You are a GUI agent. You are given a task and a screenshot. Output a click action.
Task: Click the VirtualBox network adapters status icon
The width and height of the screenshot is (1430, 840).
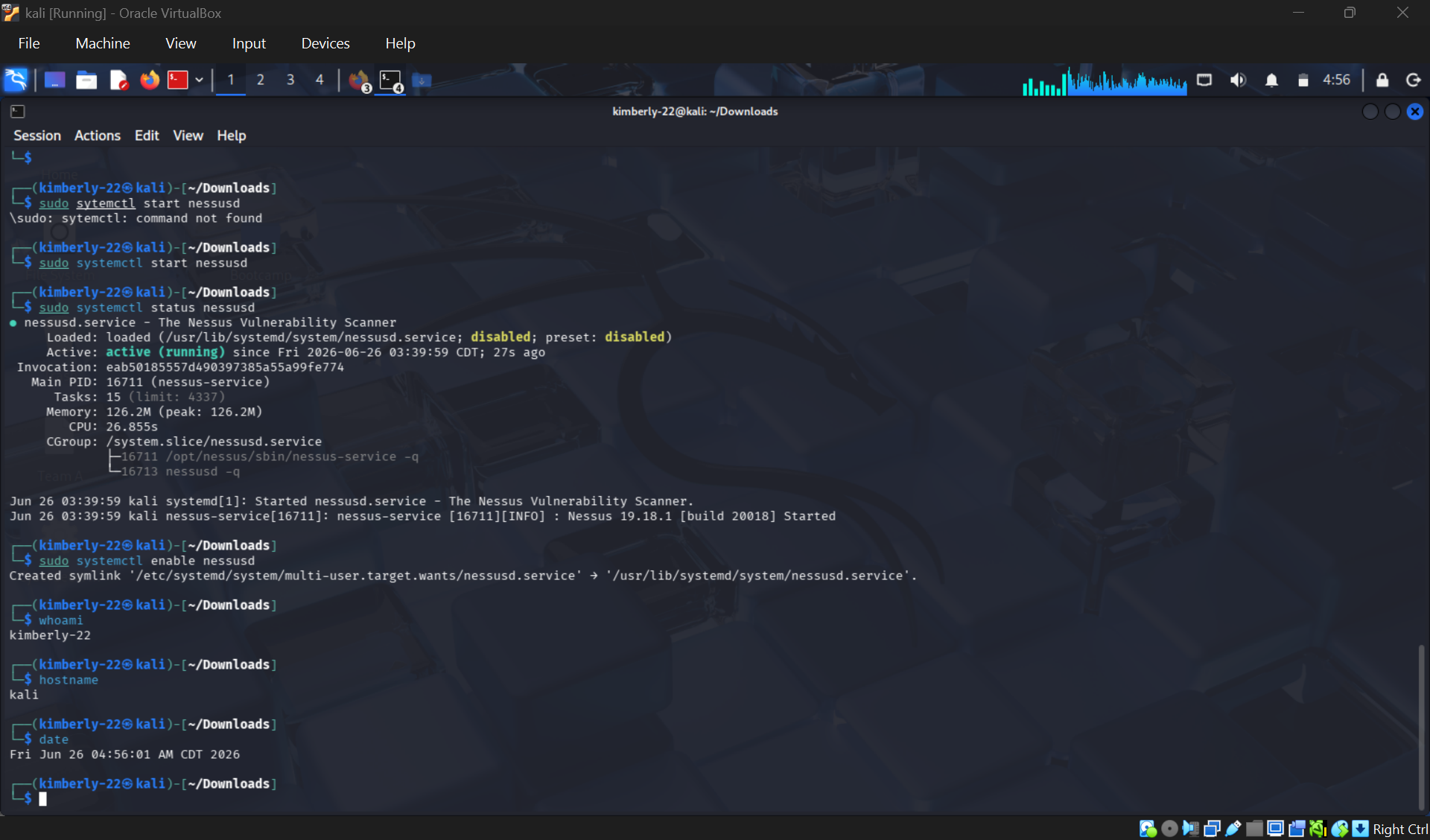tap(1212, 829)
